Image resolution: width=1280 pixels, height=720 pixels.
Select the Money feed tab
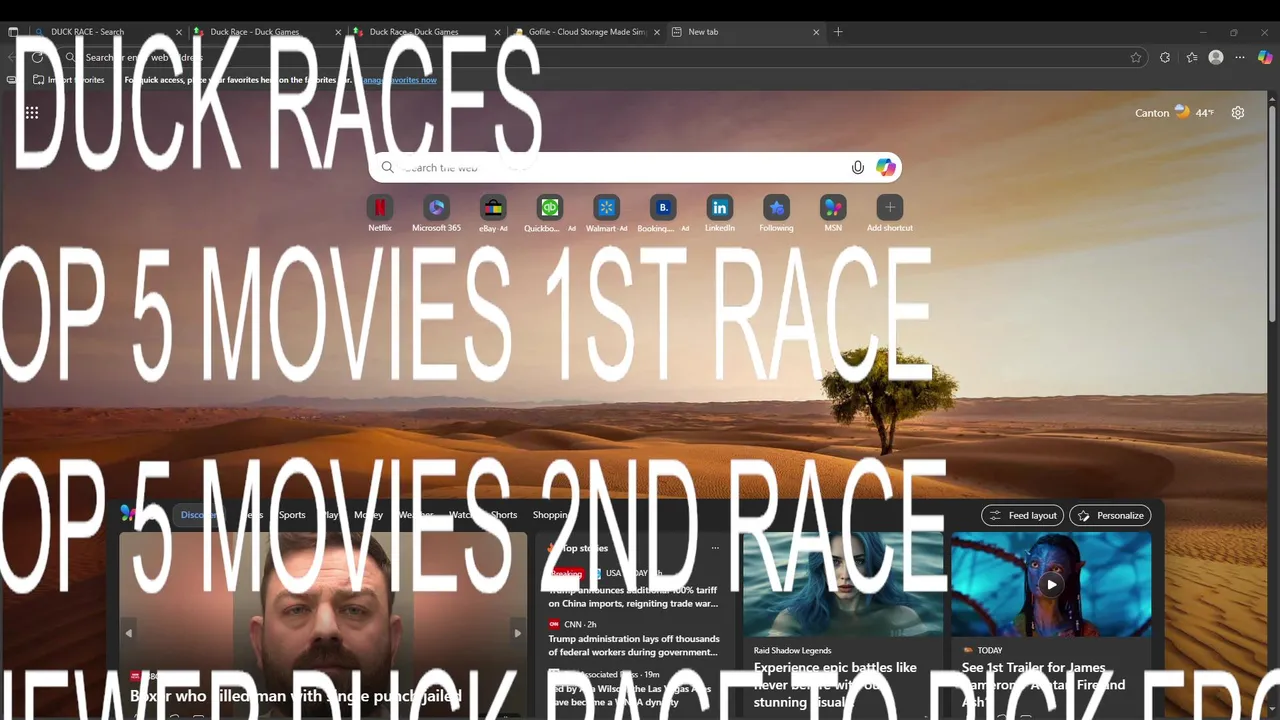pyautogui.click(x=368, y=515)
